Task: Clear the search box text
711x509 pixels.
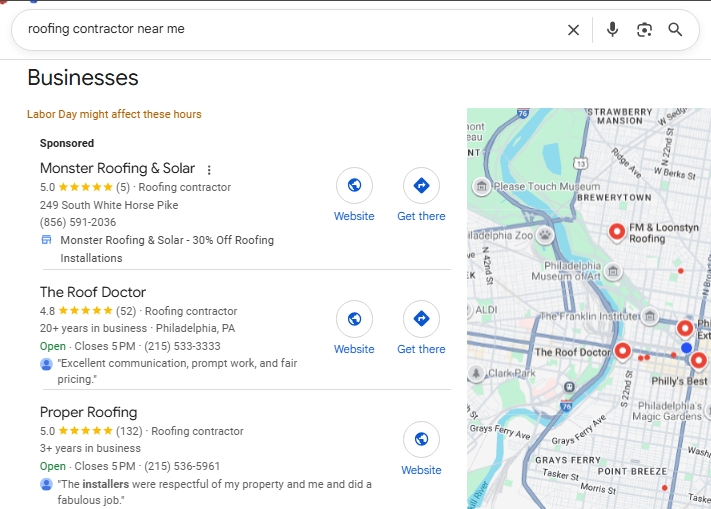Action: coord(573,30)
